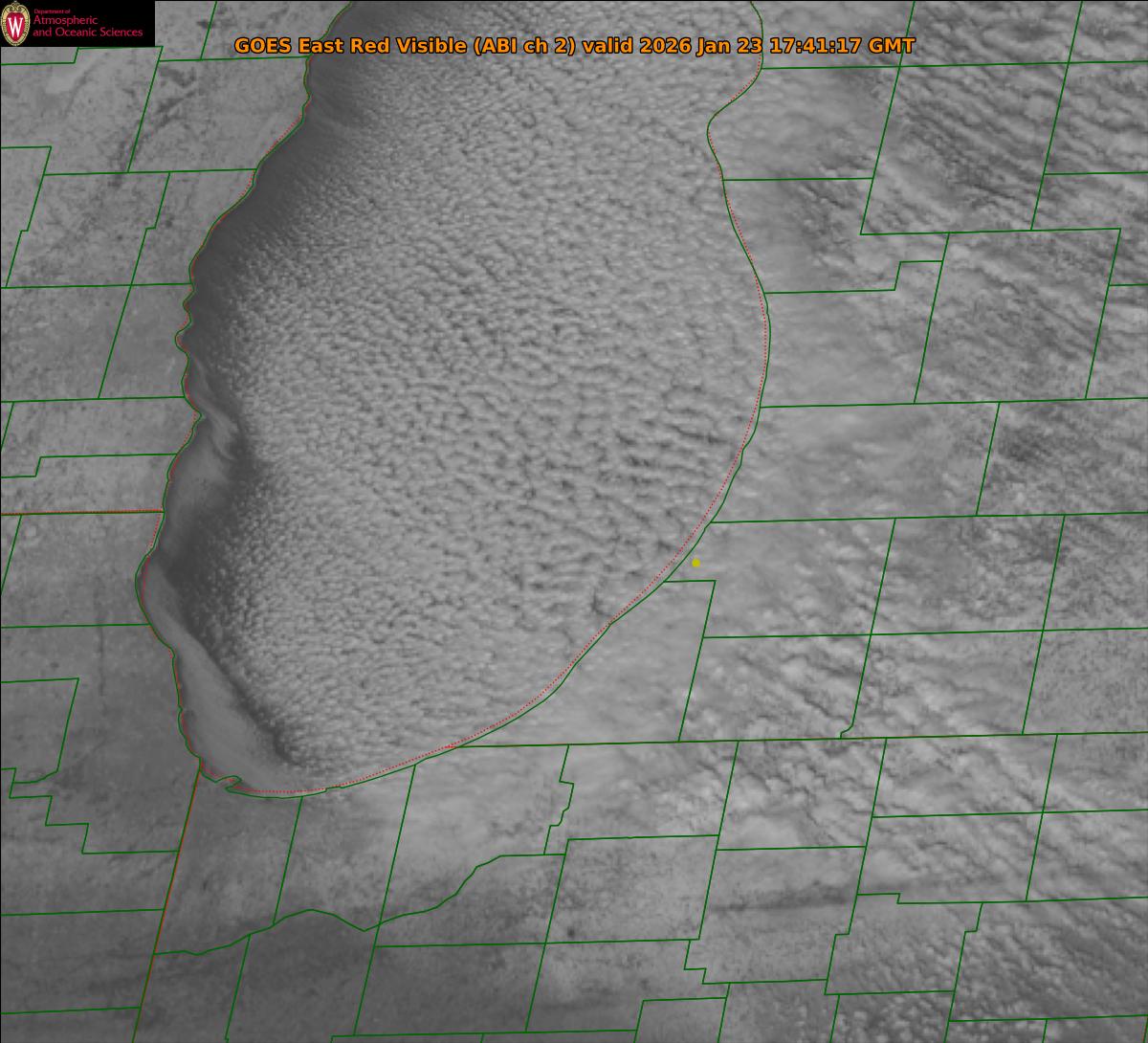Click "GMT" at the end of the title
The width and height of the screenshot is (1148, 1043).
click(892, 46)
